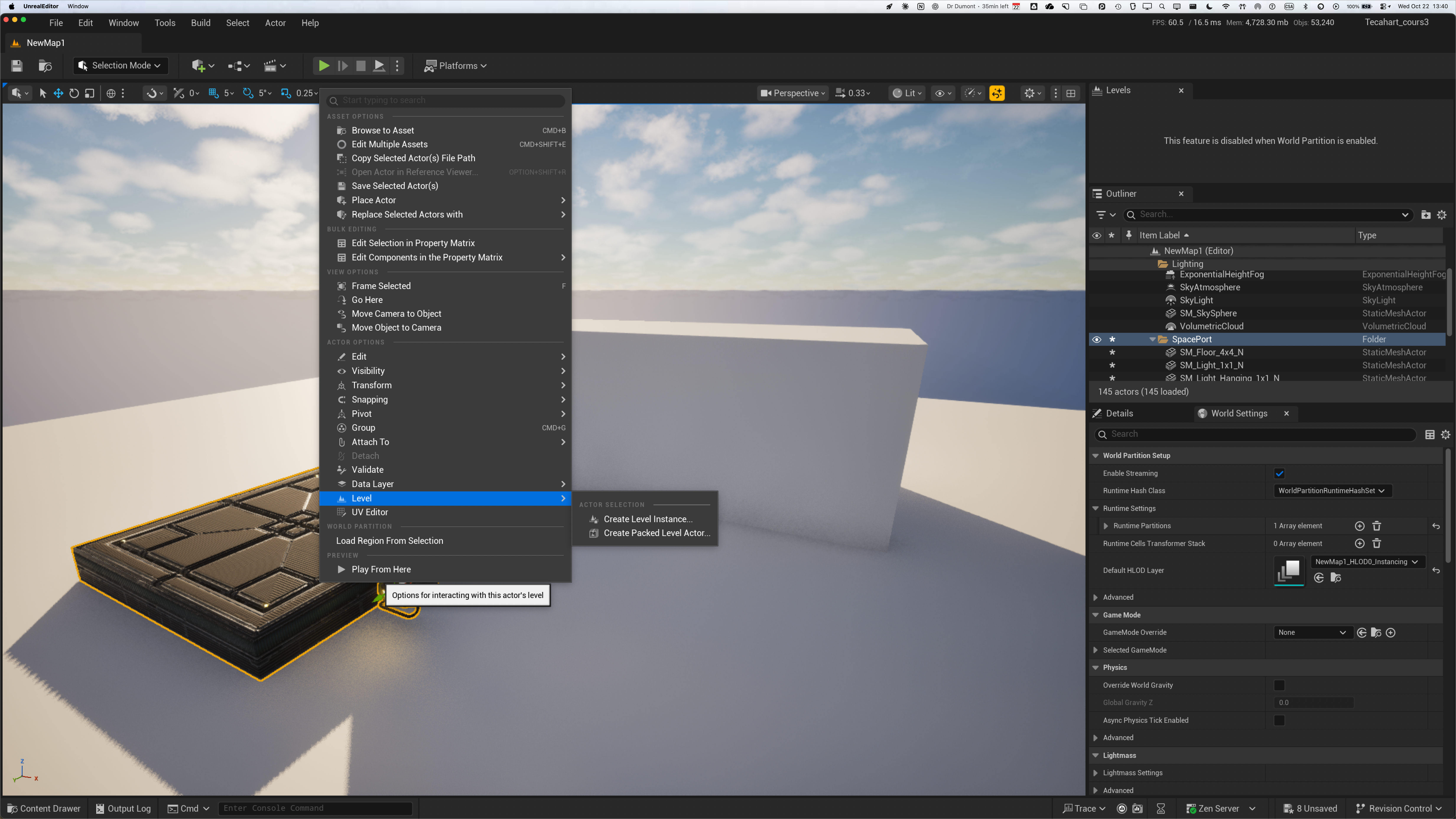Screen dimensions: 1456x819
Task: Open the viewport settings gear menu
Action: pos(1033,93)
